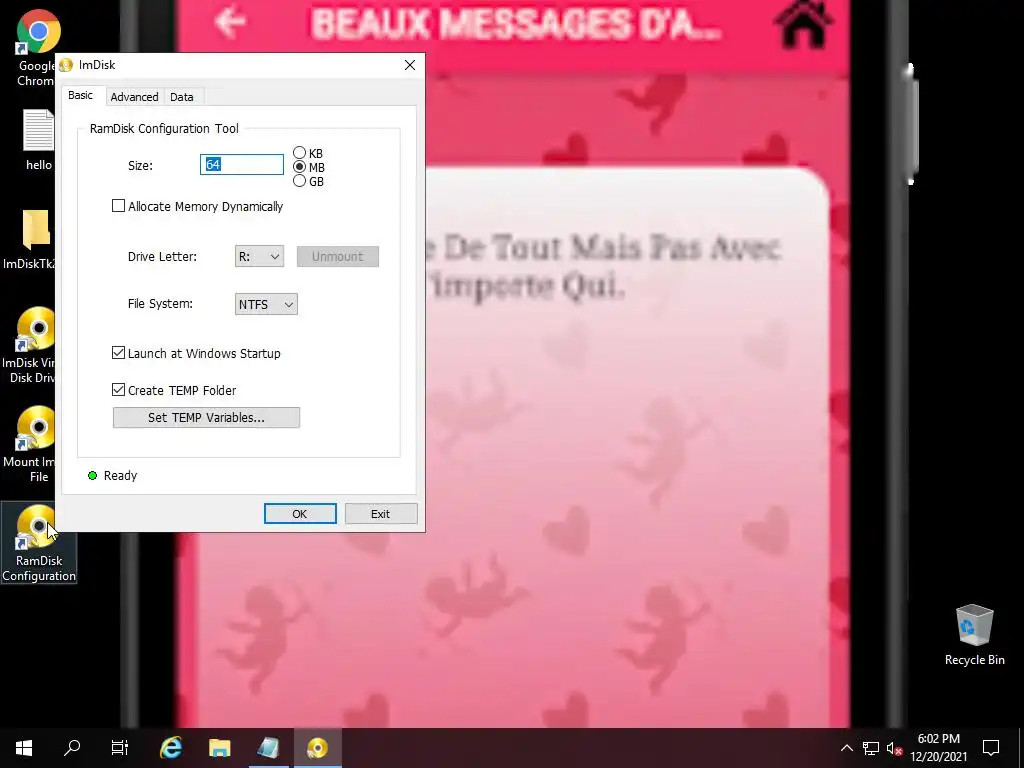Select RamDisk Configuration desktop shortcut
The height and width of the screenshot is (768, 1024).
click(x=39, y=543)
